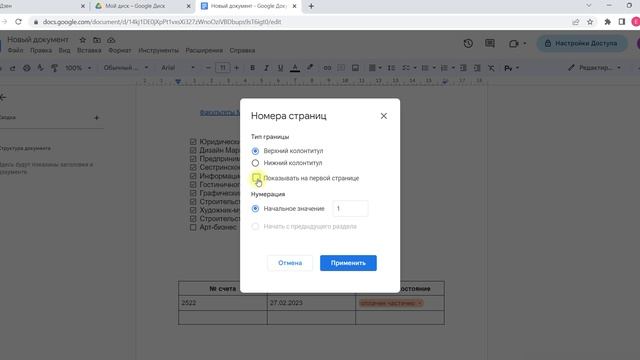
Task: Toggle the Юридическ checklist box in the document
Action: 193,142
